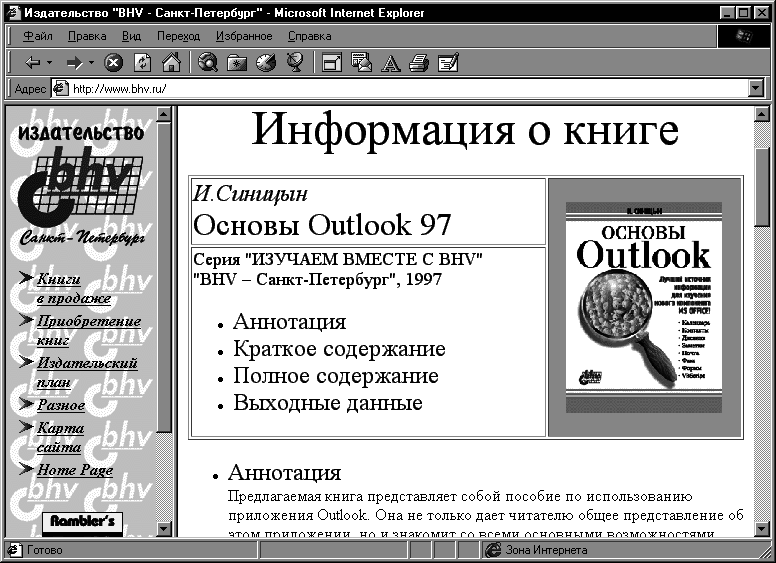Open the Файл menu

pyautogui.click(x=38, y=36)
